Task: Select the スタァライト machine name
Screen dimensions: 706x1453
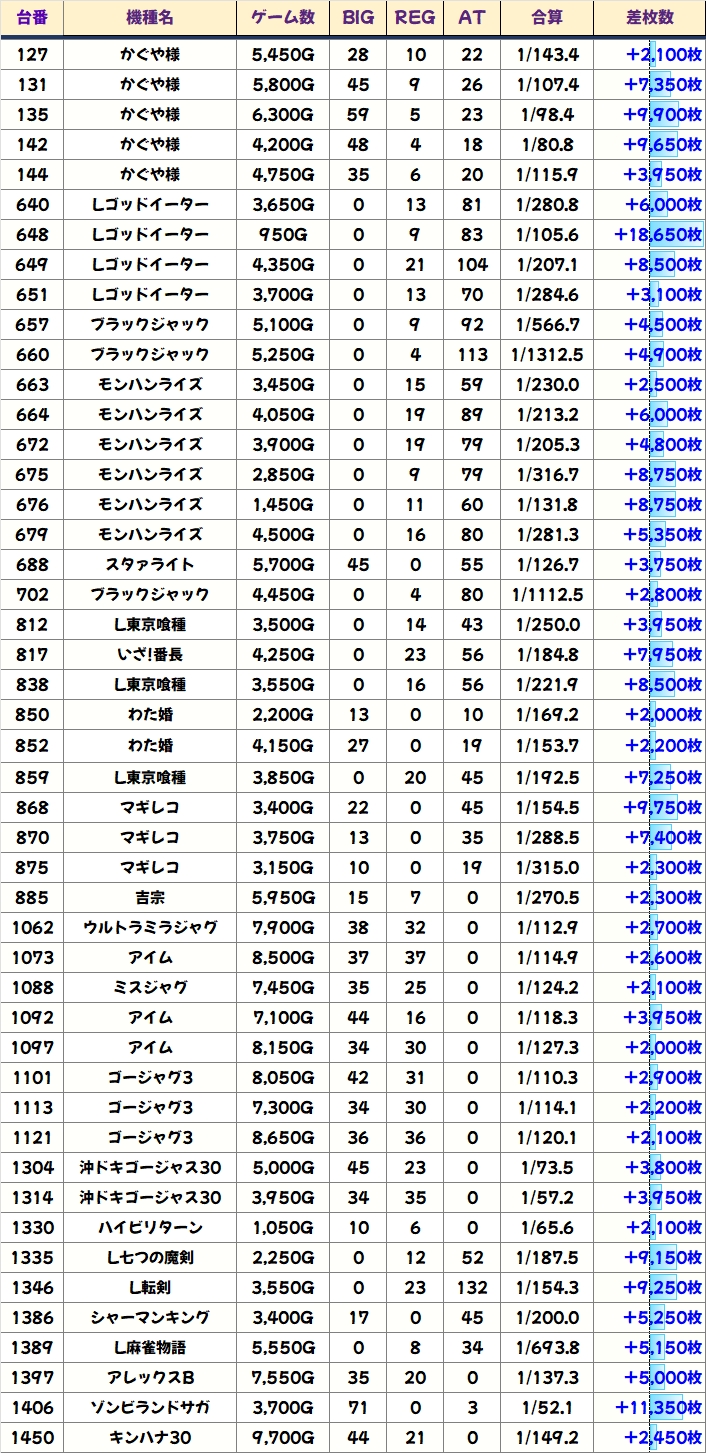Action: point(150,564)
